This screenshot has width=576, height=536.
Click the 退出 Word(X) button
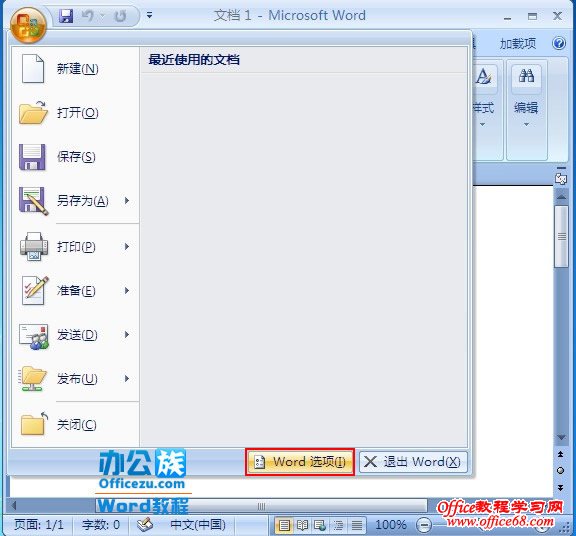(x=413, y=462)
